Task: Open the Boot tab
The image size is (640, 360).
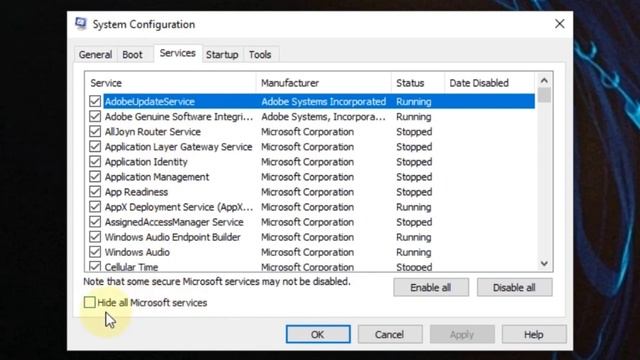Action: pos(132,55)
